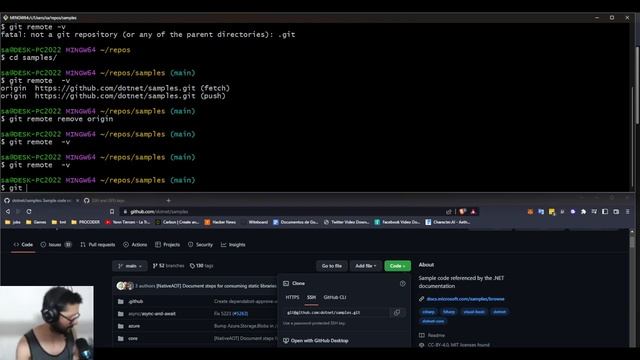Click the dotnet-core topic tag

(x=433, y=321)
